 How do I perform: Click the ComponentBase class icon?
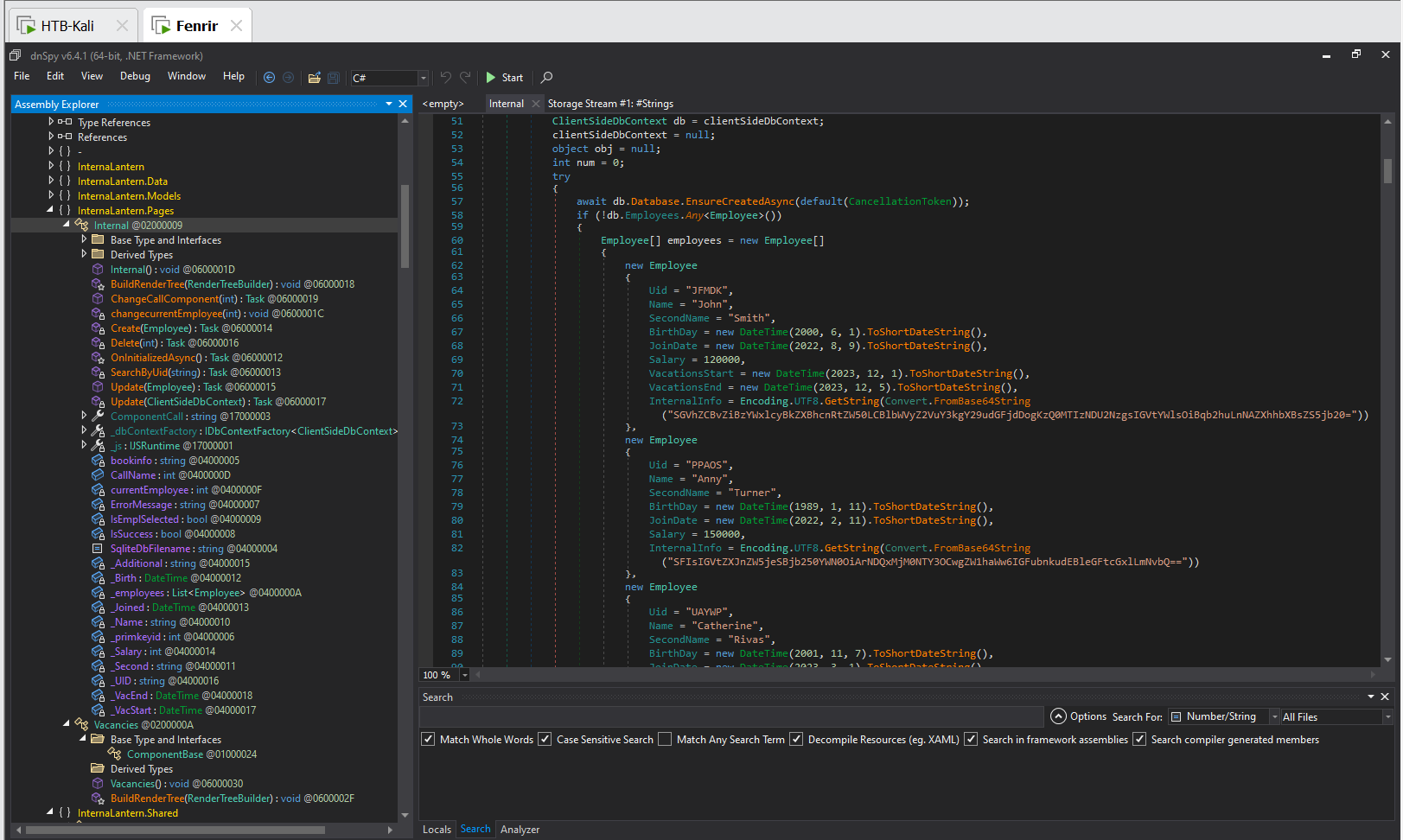tap(114, 754)
